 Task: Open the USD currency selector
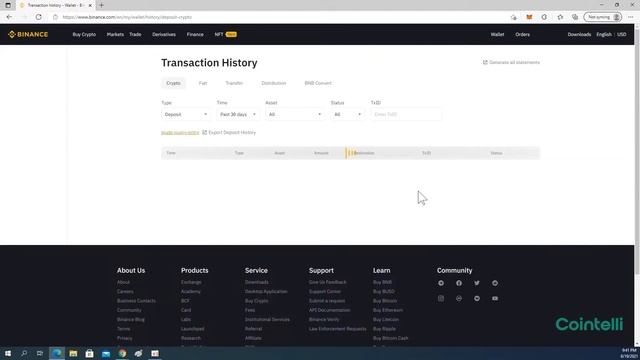pyautogui.click(x=622, y=35)
